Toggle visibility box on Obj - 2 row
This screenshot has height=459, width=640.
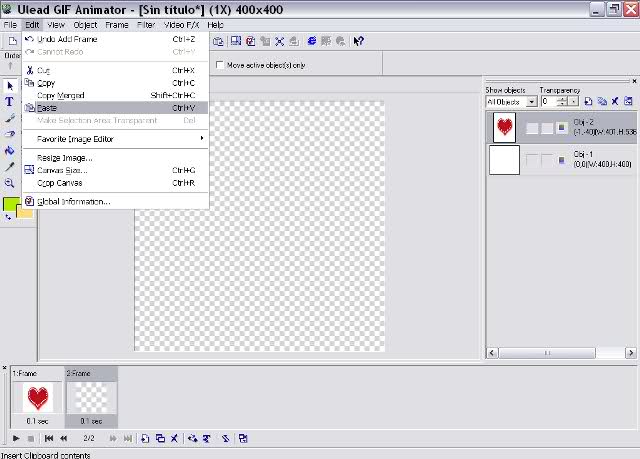click(532, 128)
